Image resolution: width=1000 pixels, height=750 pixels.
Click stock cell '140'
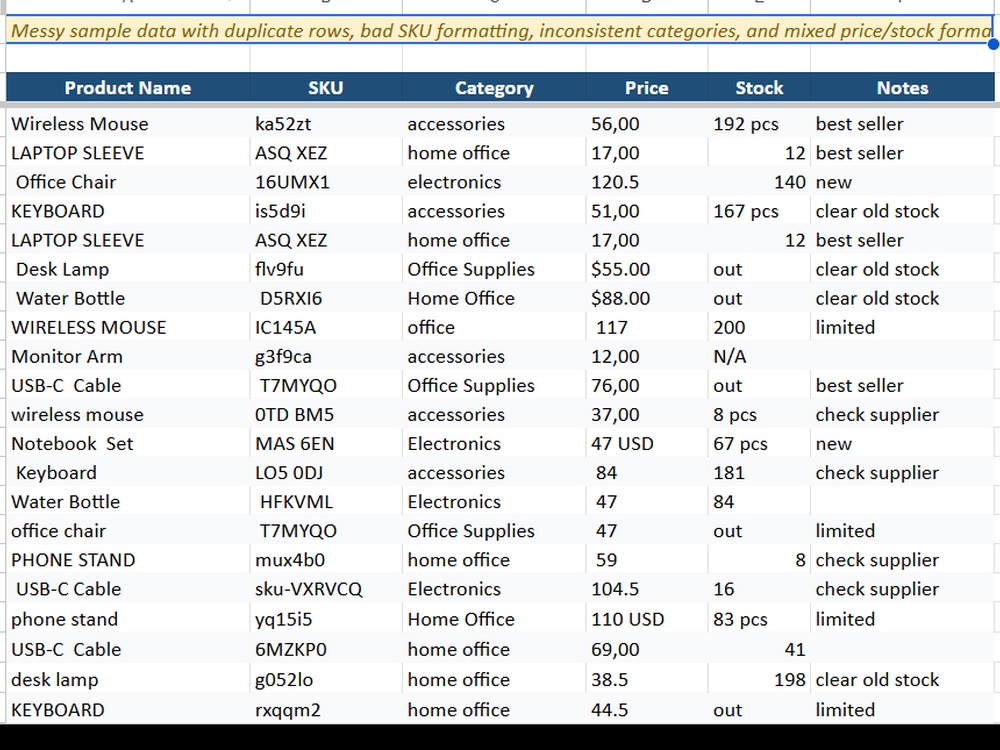[759, 182]
